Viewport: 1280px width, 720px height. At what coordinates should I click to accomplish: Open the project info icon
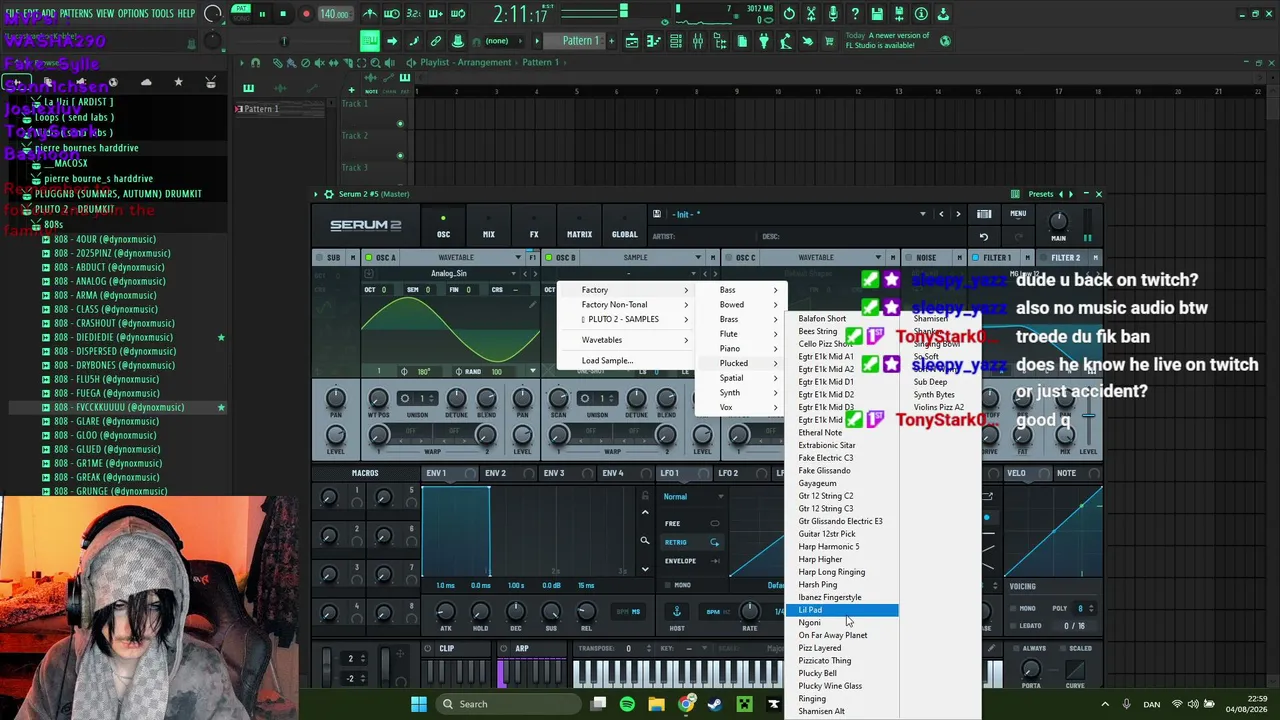point(921,14)
